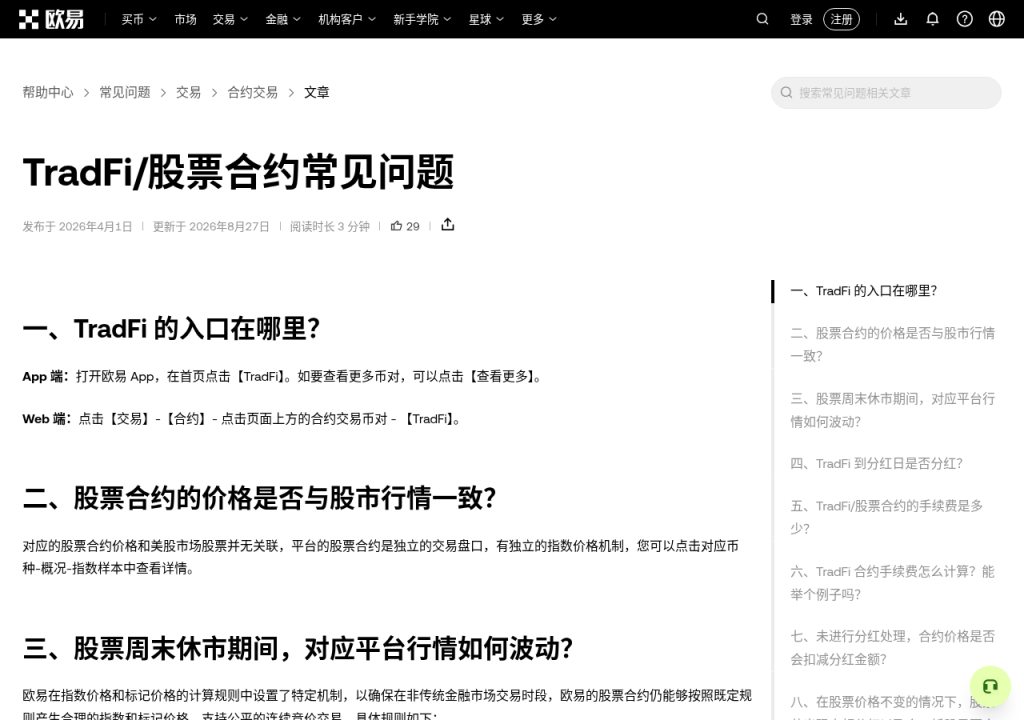The image size is (1024, 720).
Task: Jump to 五、TradFi/股票合约的手续费是多少 in contents
Action: pyautogui.click(x=887, y=517)
